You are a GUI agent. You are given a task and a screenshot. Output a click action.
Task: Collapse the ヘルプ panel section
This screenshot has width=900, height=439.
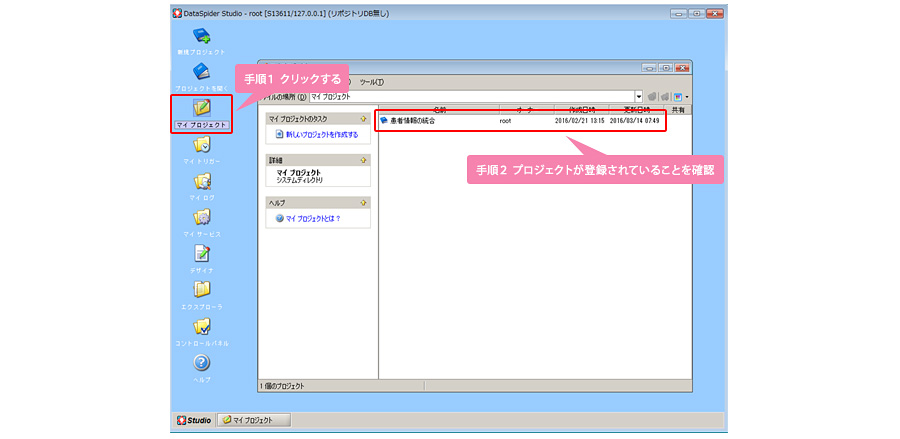click(x=364, y=203)
